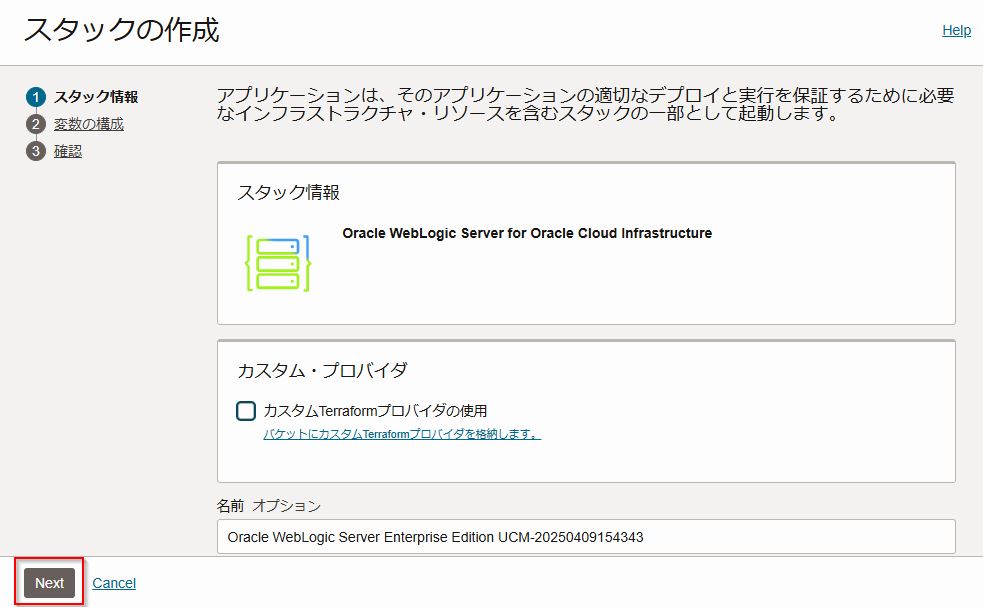Select the スタック情報 step in the wizard
This screenshot has width=983, height=607.
(x=96, y=97)
